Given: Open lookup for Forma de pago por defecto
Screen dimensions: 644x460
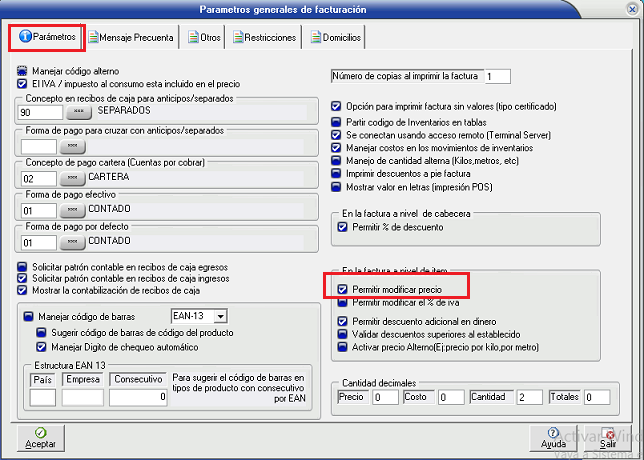Looking at the screenshot, I should (72, 243).
